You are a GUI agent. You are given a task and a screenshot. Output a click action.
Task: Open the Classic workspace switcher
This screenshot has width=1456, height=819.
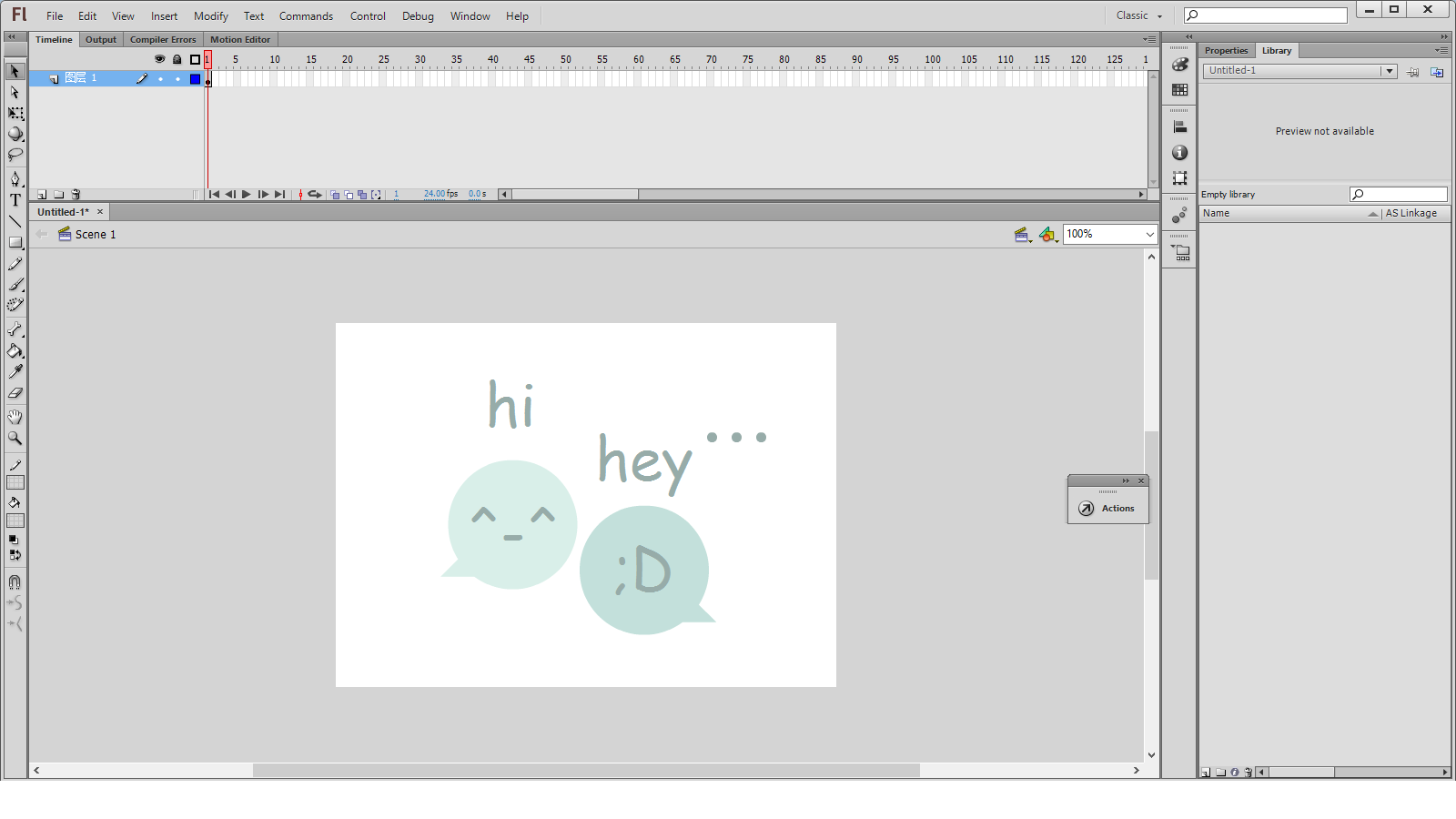pos(1139,15)
